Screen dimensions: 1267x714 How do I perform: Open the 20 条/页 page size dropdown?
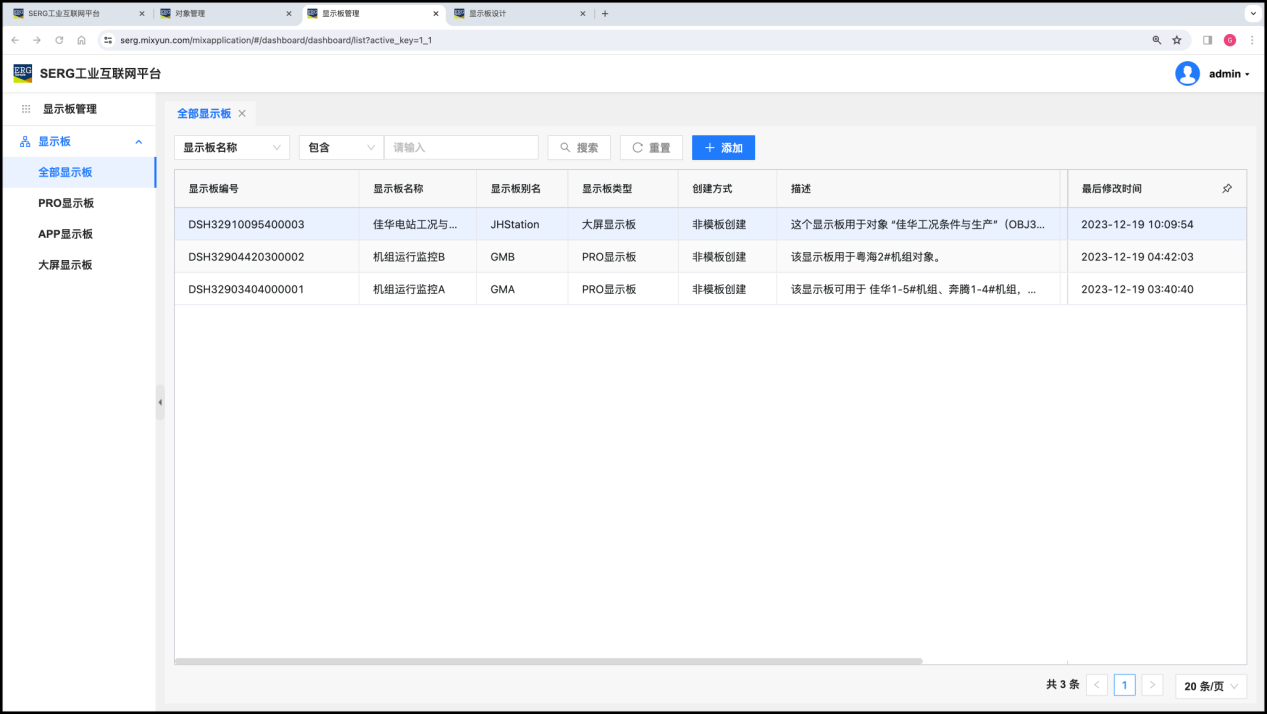pyautogui.click(x=1211, y=686)
